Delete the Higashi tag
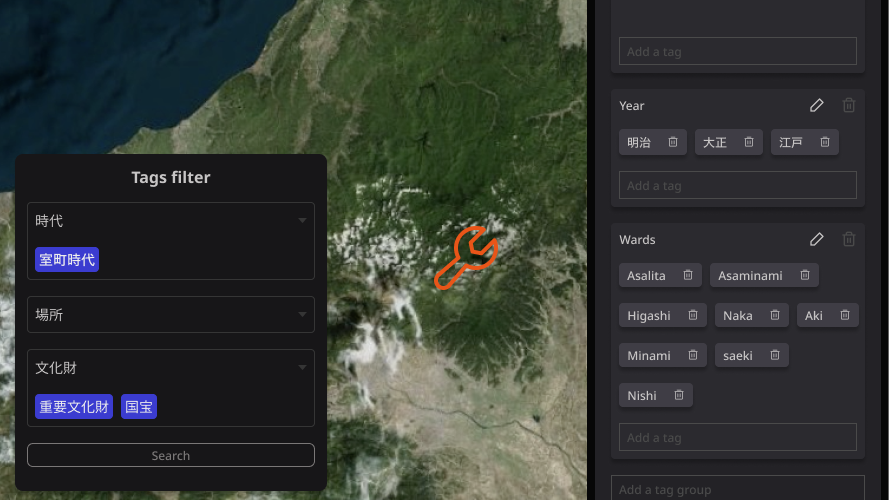889x500 pixels. click(x=693, y=315)
